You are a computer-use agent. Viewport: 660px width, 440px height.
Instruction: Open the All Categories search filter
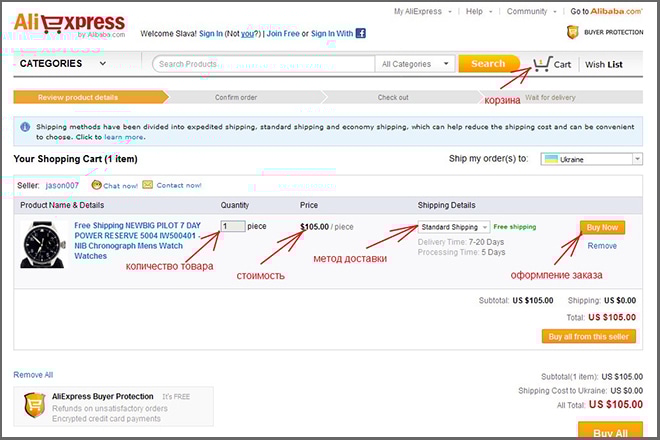click(415, 64)
